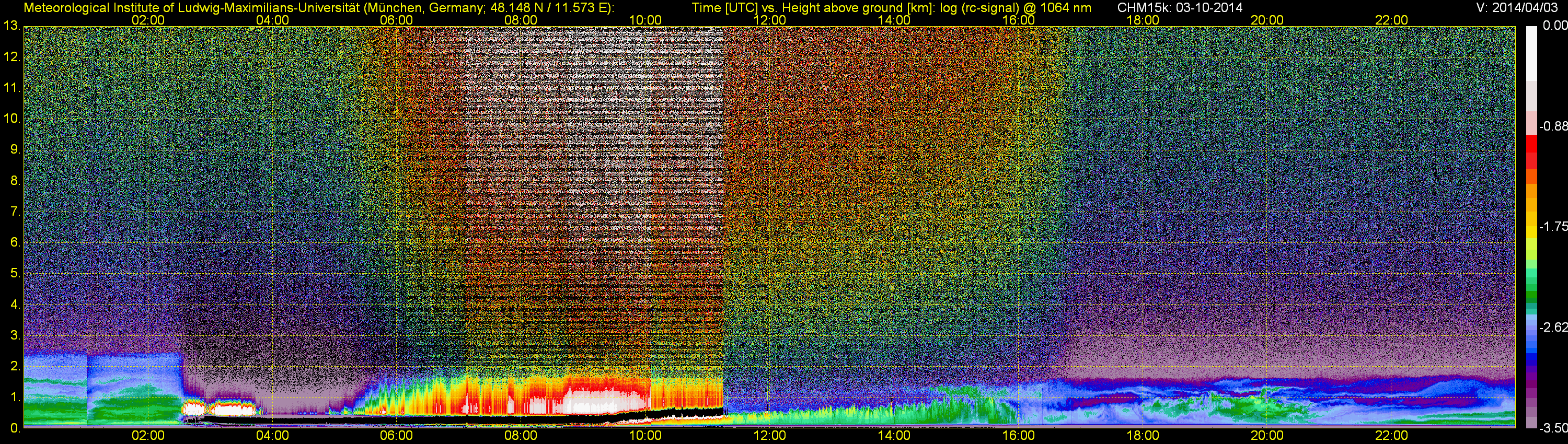Select the '11.' height axis label
This screenshot has width=1568, height=444.
(x=11, y=88)
